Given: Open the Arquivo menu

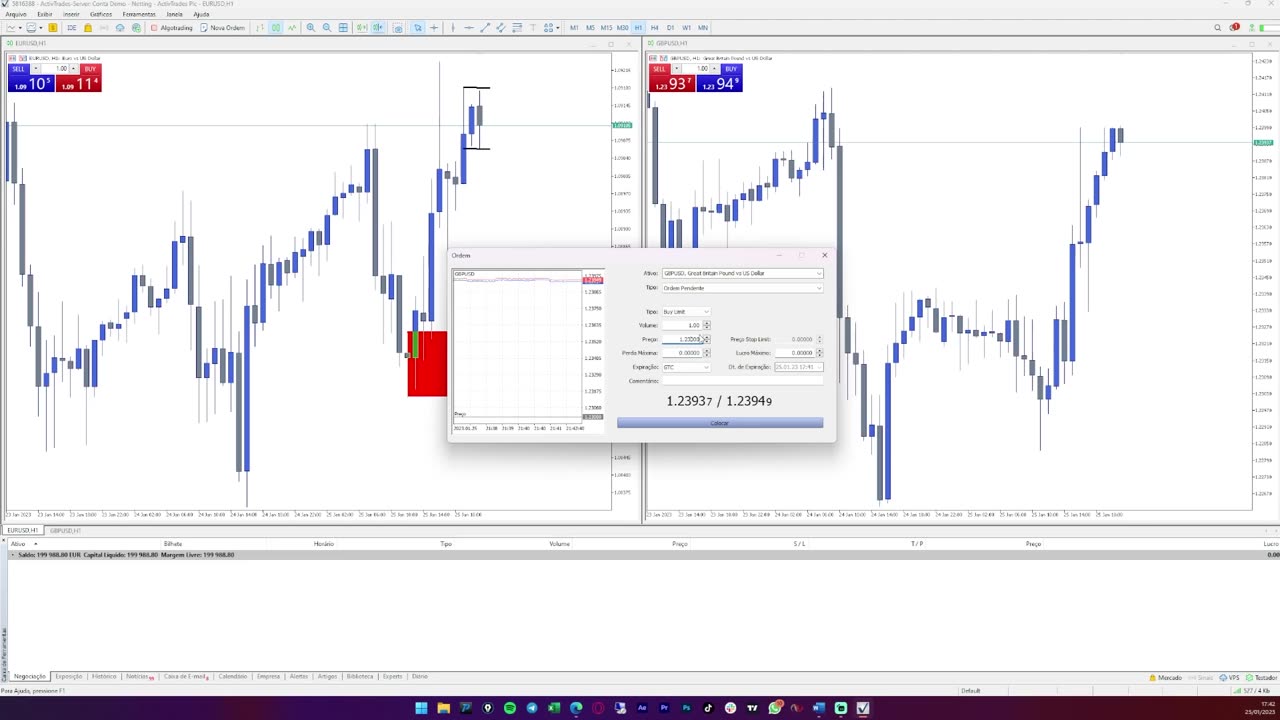Looking at the screenshot, I should [x=16, y=14].
